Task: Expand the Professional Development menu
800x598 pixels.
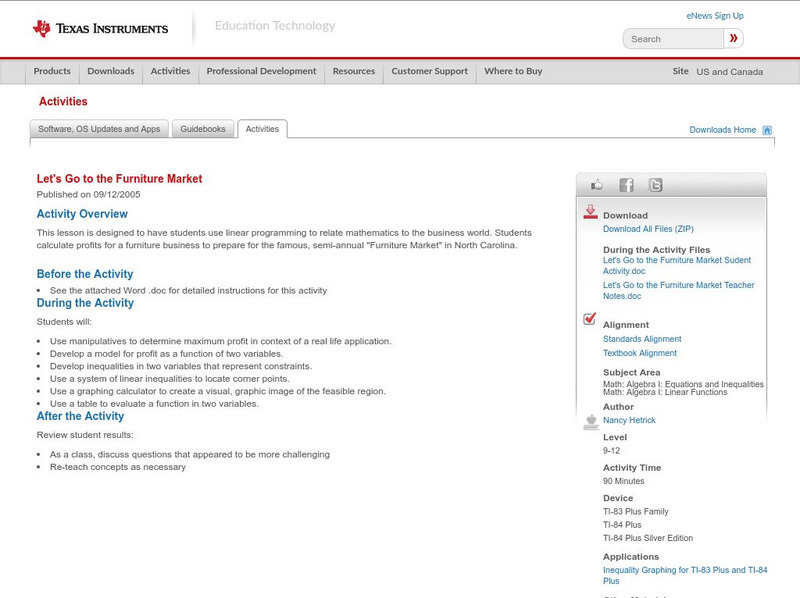Action: click(x=261, y=71)
